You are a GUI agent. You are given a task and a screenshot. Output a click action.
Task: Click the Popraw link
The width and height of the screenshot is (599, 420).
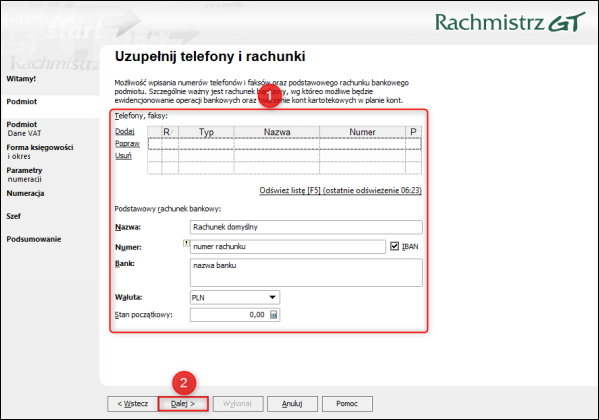click(128, 144)
